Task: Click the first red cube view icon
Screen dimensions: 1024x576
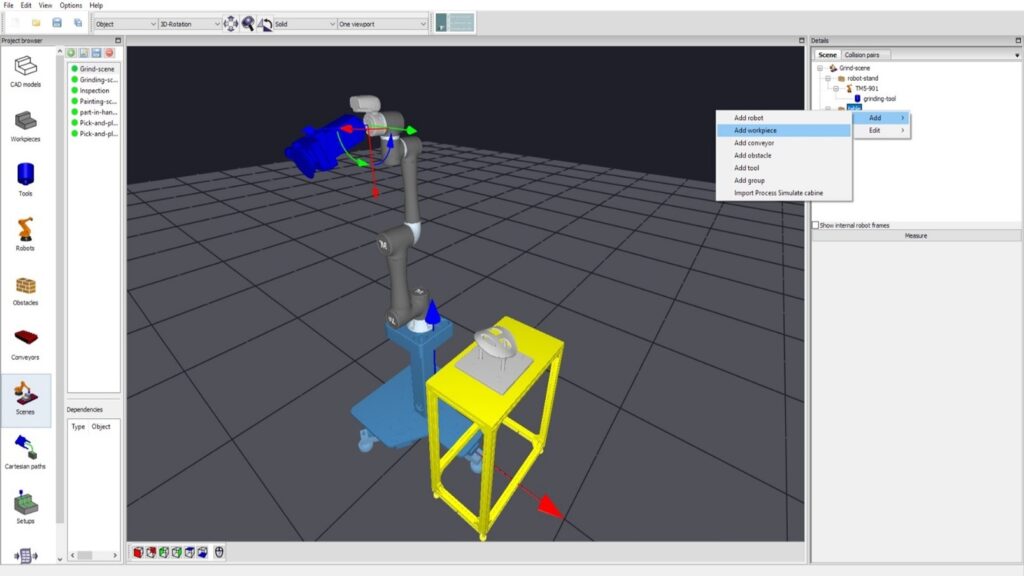Action: 138,551
